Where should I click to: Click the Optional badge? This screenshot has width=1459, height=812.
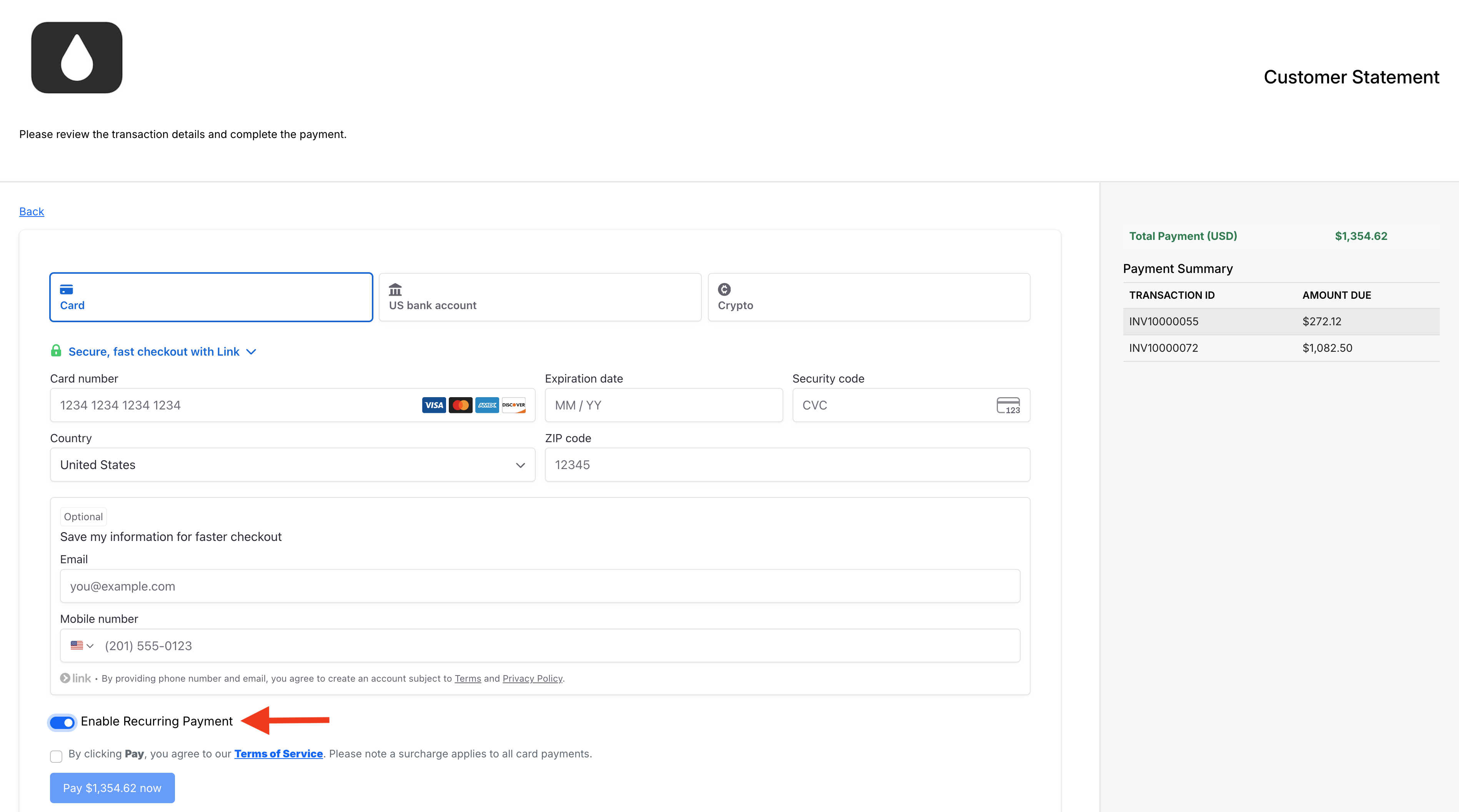coord(83,516)
